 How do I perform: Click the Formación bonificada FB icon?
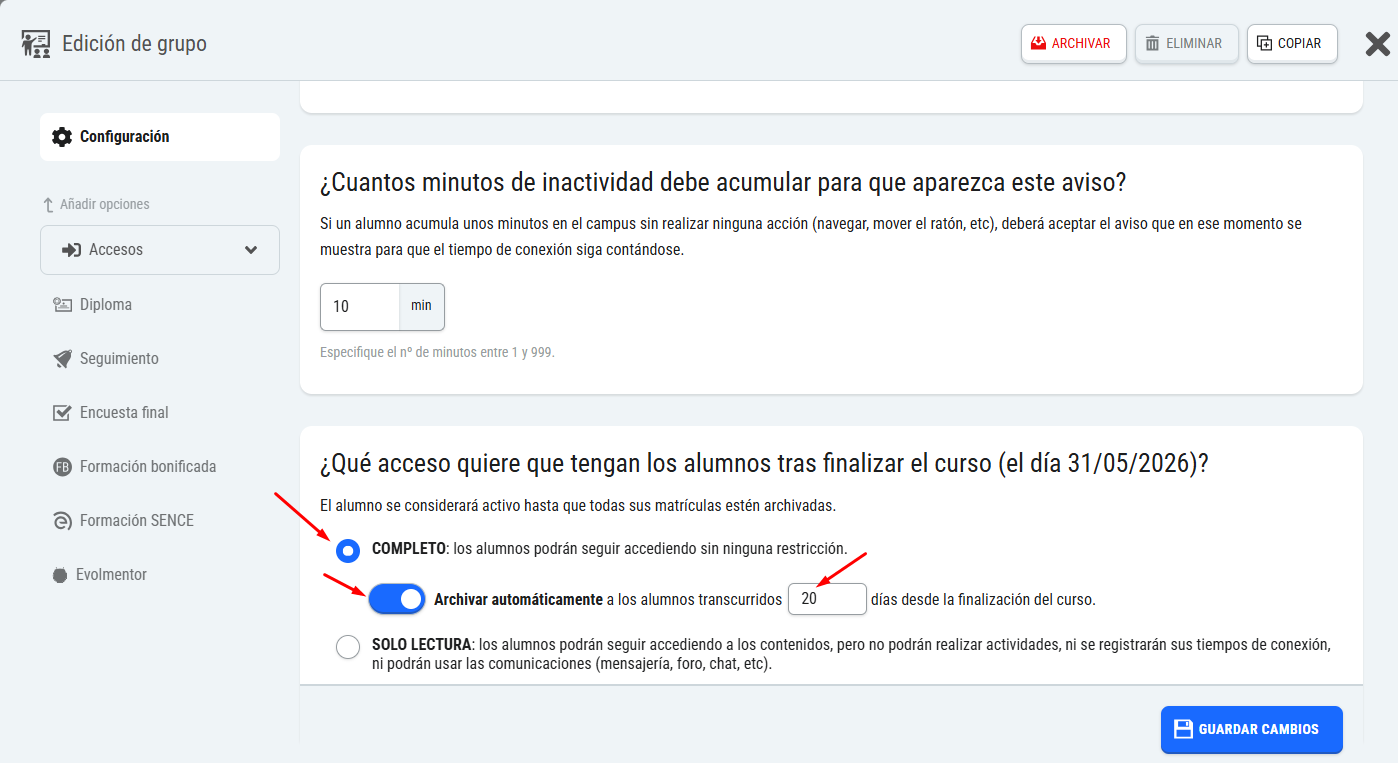tap(62, 467)
